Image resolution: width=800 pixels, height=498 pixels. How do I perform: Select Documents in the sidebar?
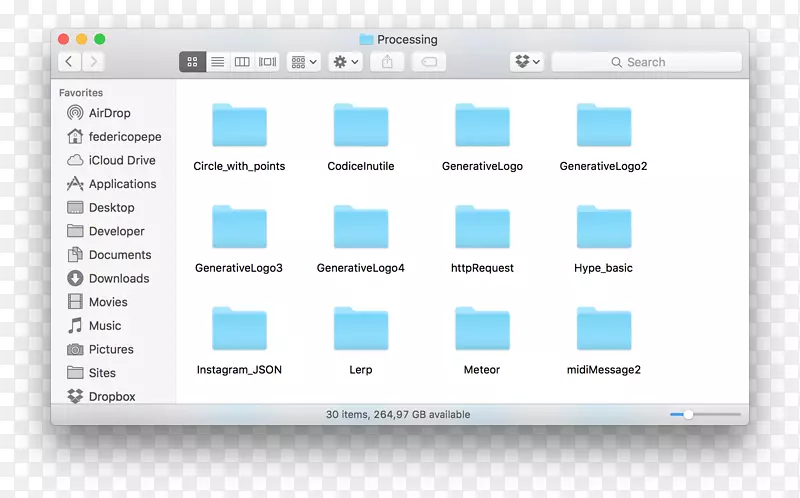pyautogui.click(x=119, y=255)
